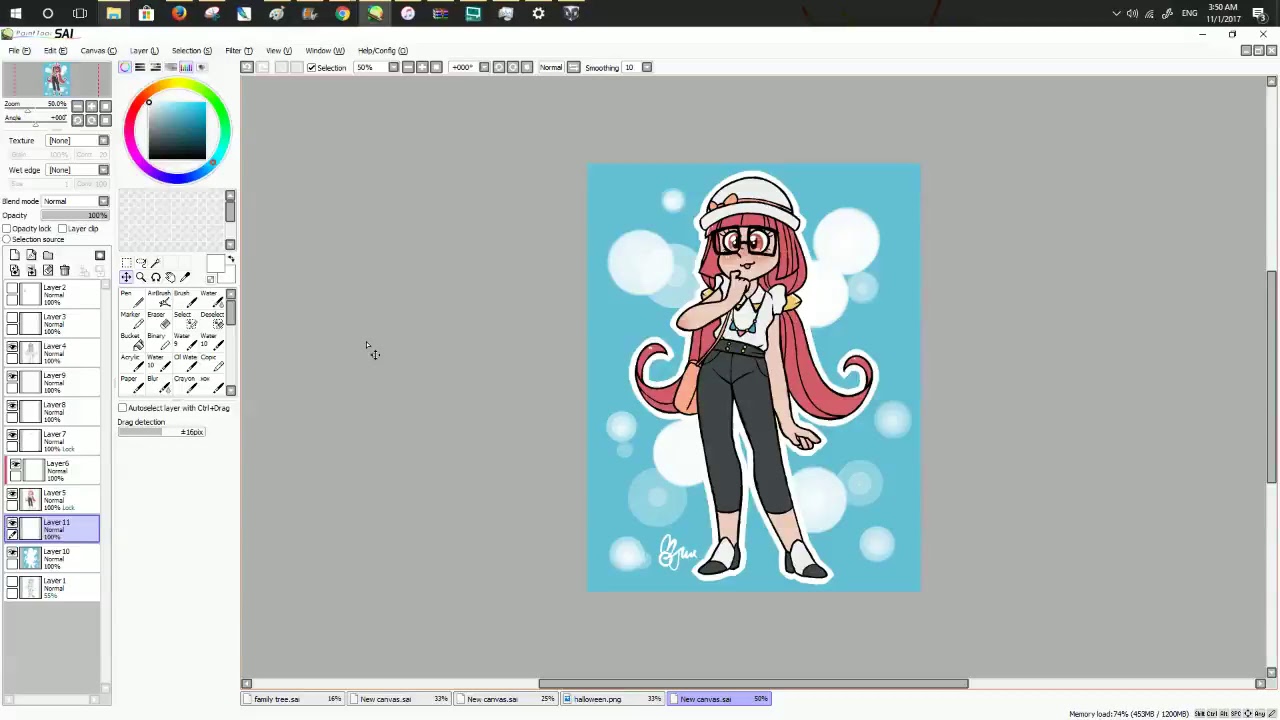
Task: Enable the Opacity lock checkbox
Action: pos(7,229)
